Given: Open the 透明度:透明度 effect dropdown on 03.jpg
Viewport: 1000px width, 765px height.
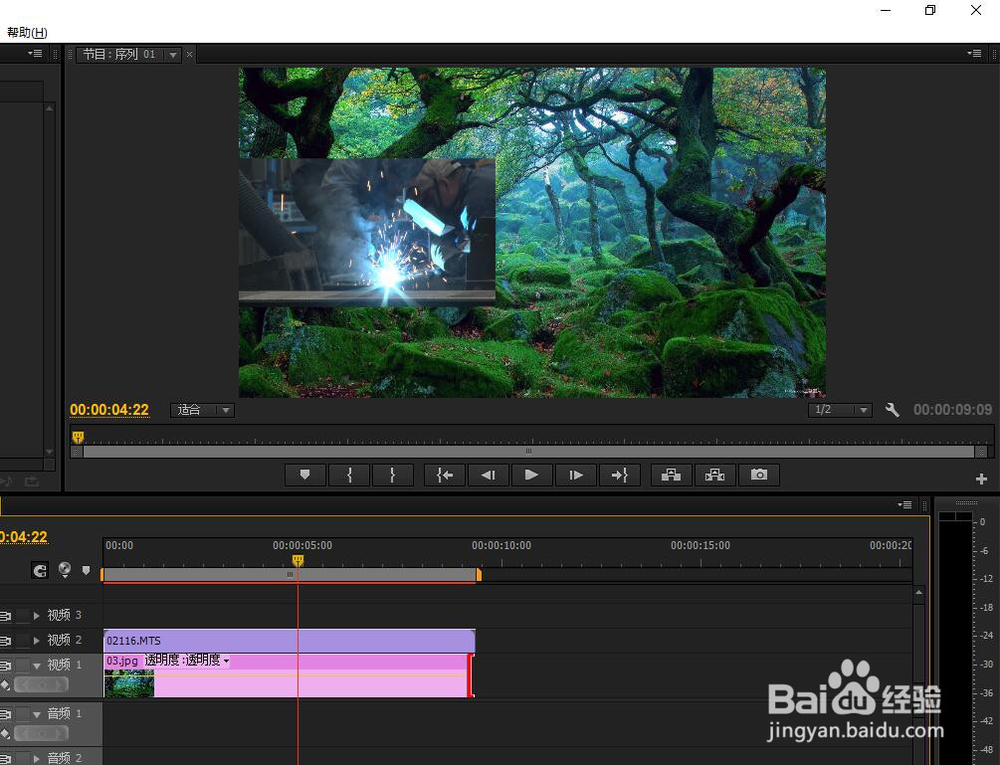Looking at the screenshot, I should (x=226, y=661).
